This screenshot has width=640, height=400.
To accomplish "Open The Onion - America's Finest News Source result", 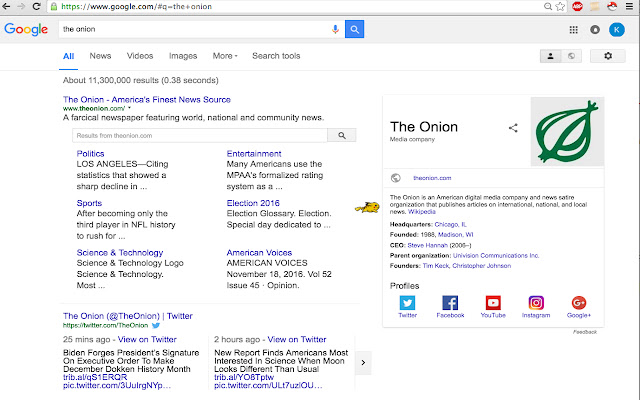I will [147, 100].
